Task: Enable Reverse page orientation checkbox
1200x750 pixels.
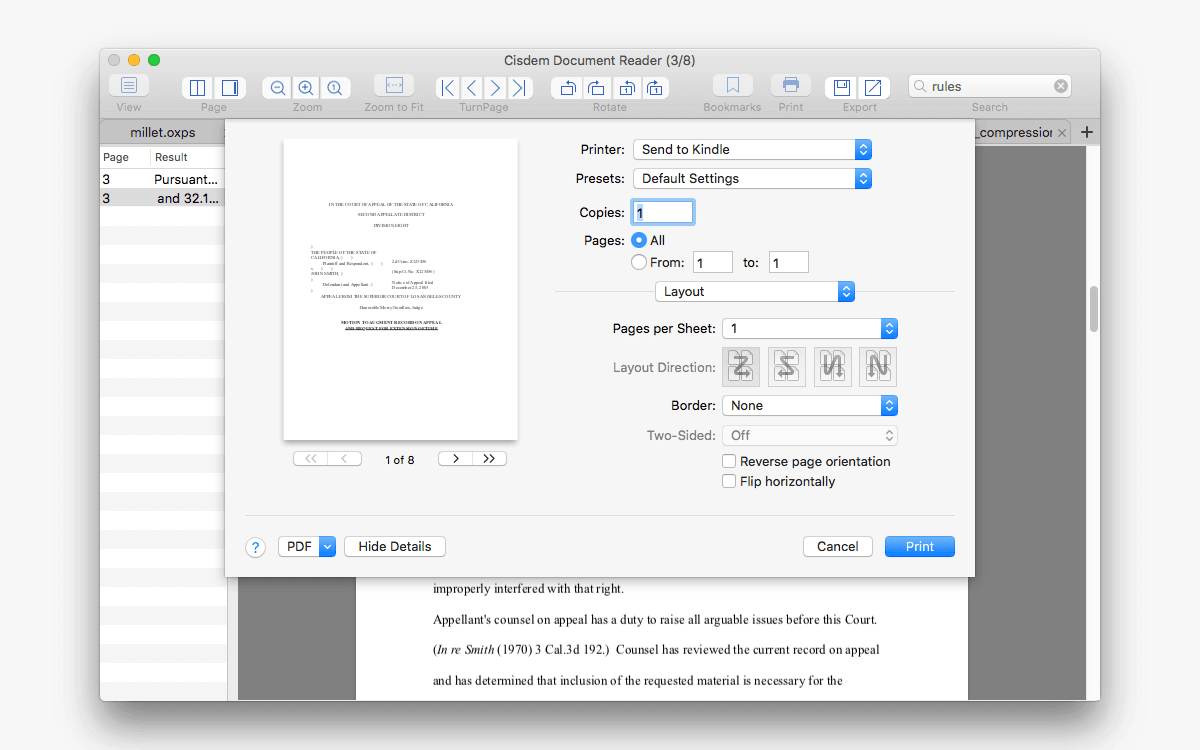Action: [729, 461]
